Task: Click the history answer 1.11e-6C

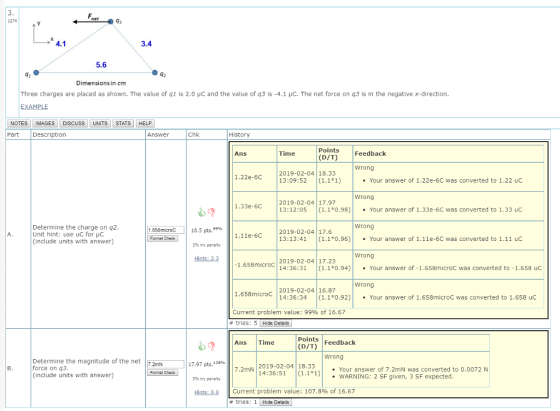Action: (248, 236)
